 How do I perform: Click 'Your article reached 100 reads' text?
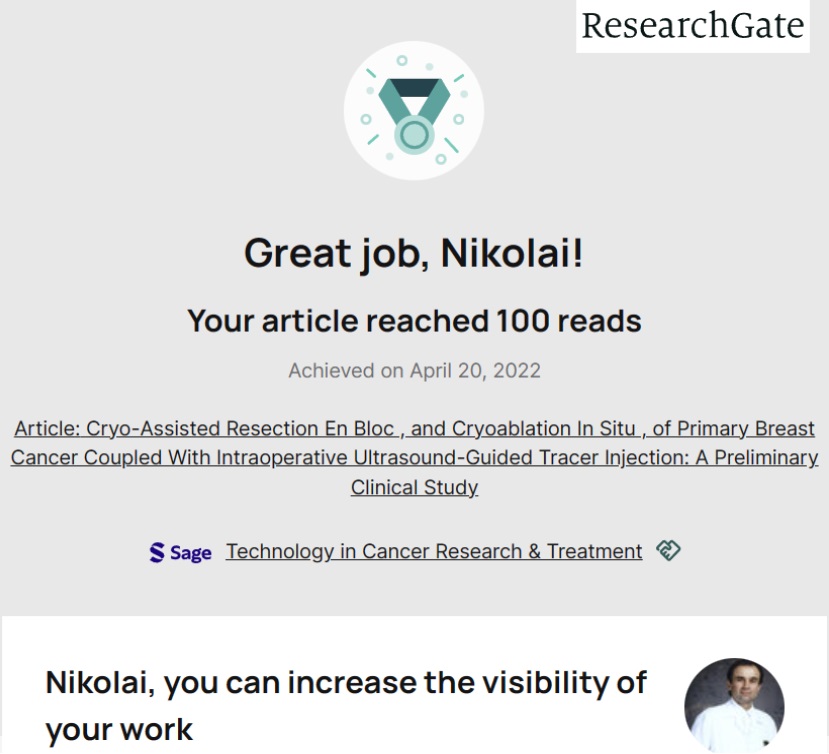414,321
